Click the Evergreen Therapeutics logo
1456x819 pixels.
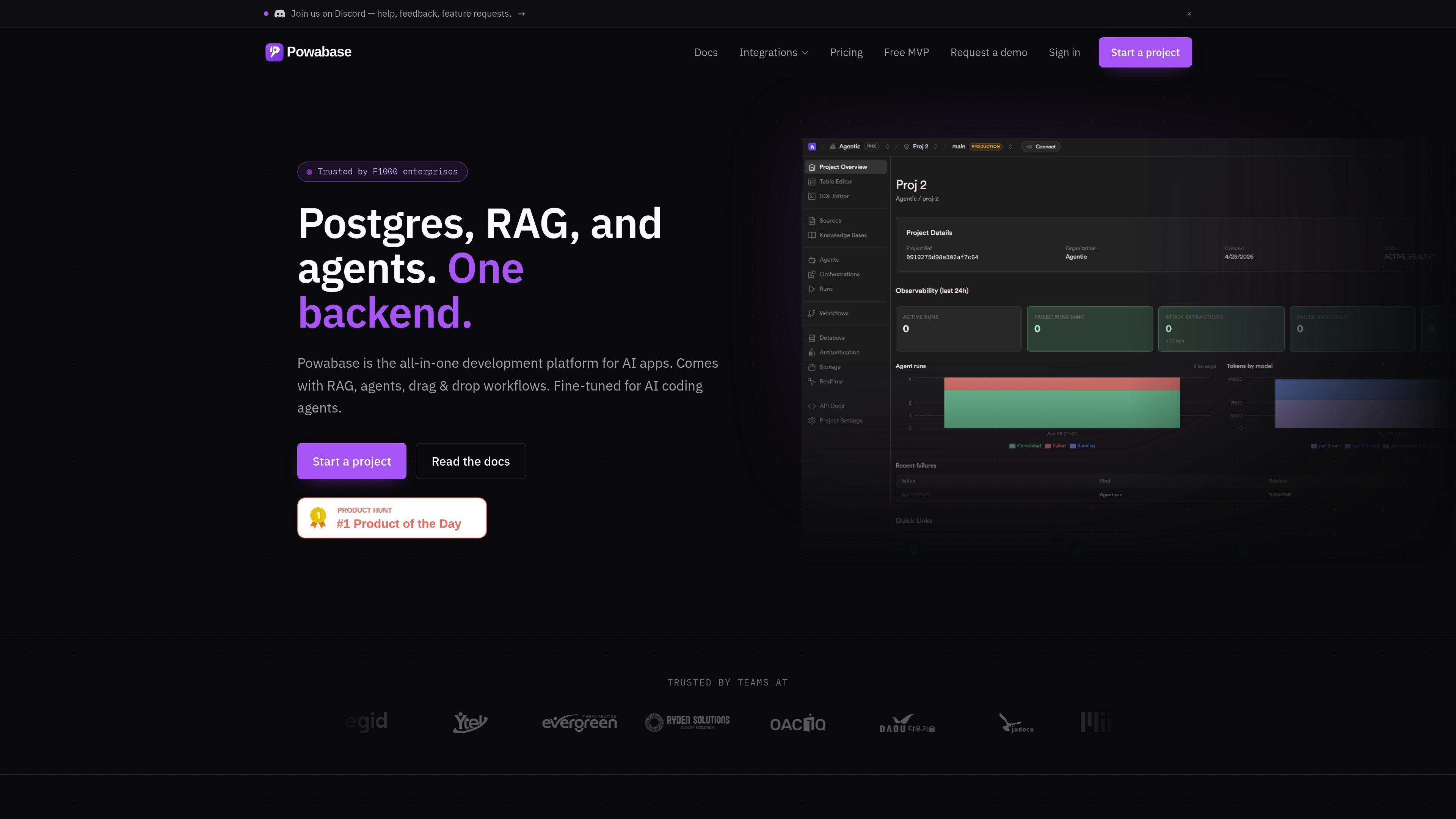pyautogui.click(x=579, y=723)
